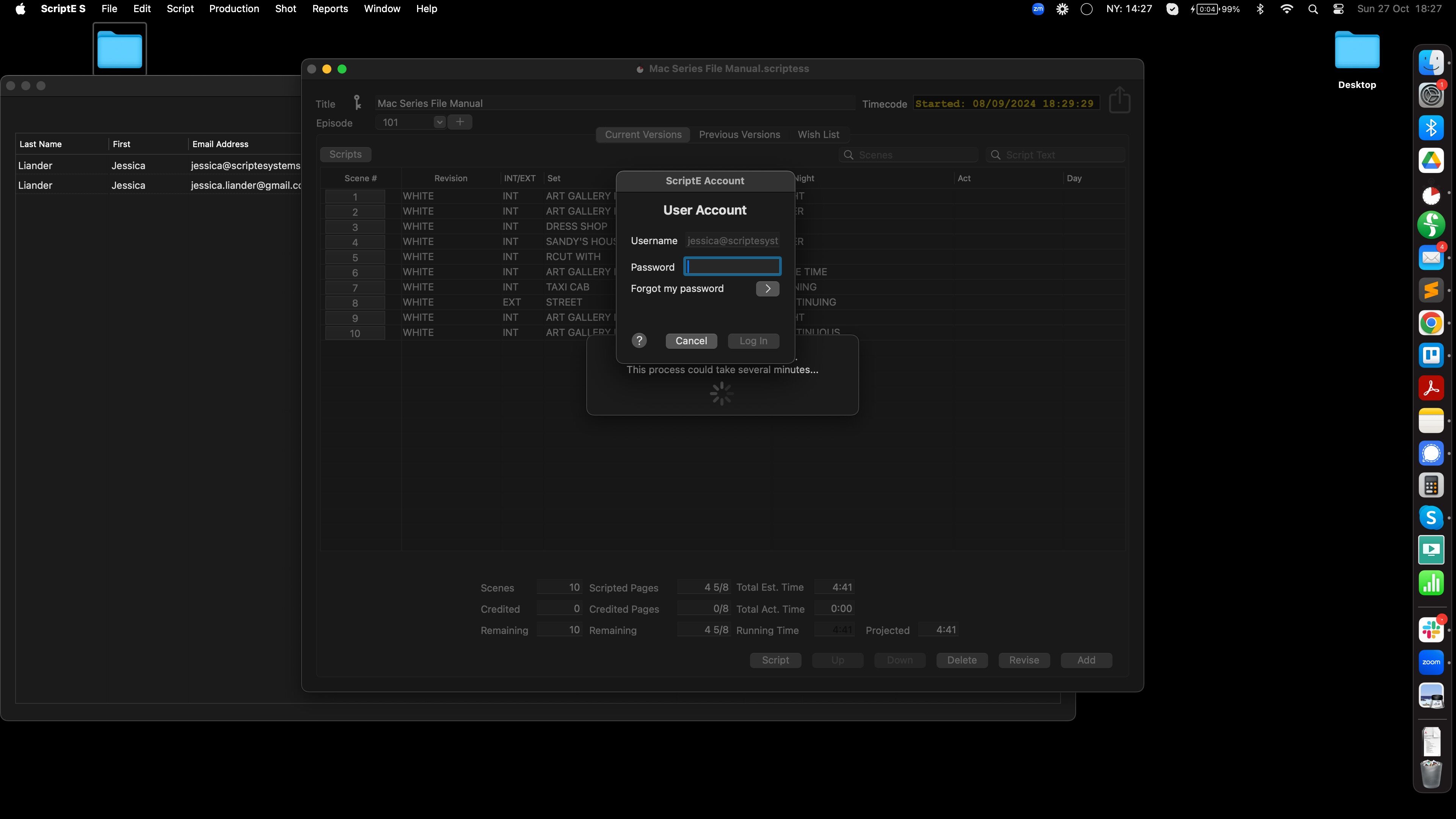Viewport: 1456px width, 819px height.
Task: Open the Production menu
Action: click(x=234, y=9)
